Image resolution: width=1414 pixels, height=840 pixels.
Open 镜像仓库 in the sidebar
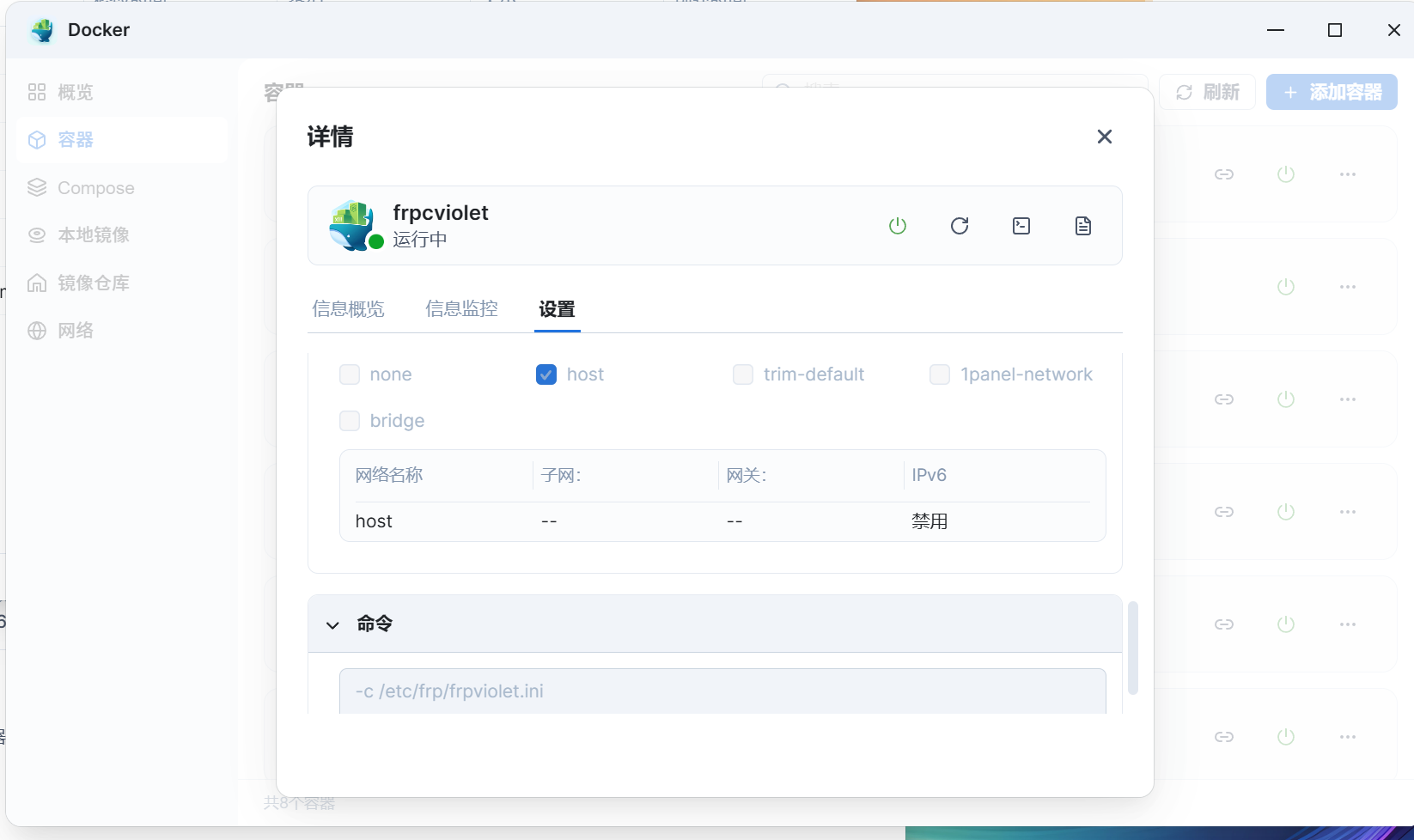[93, 283]
